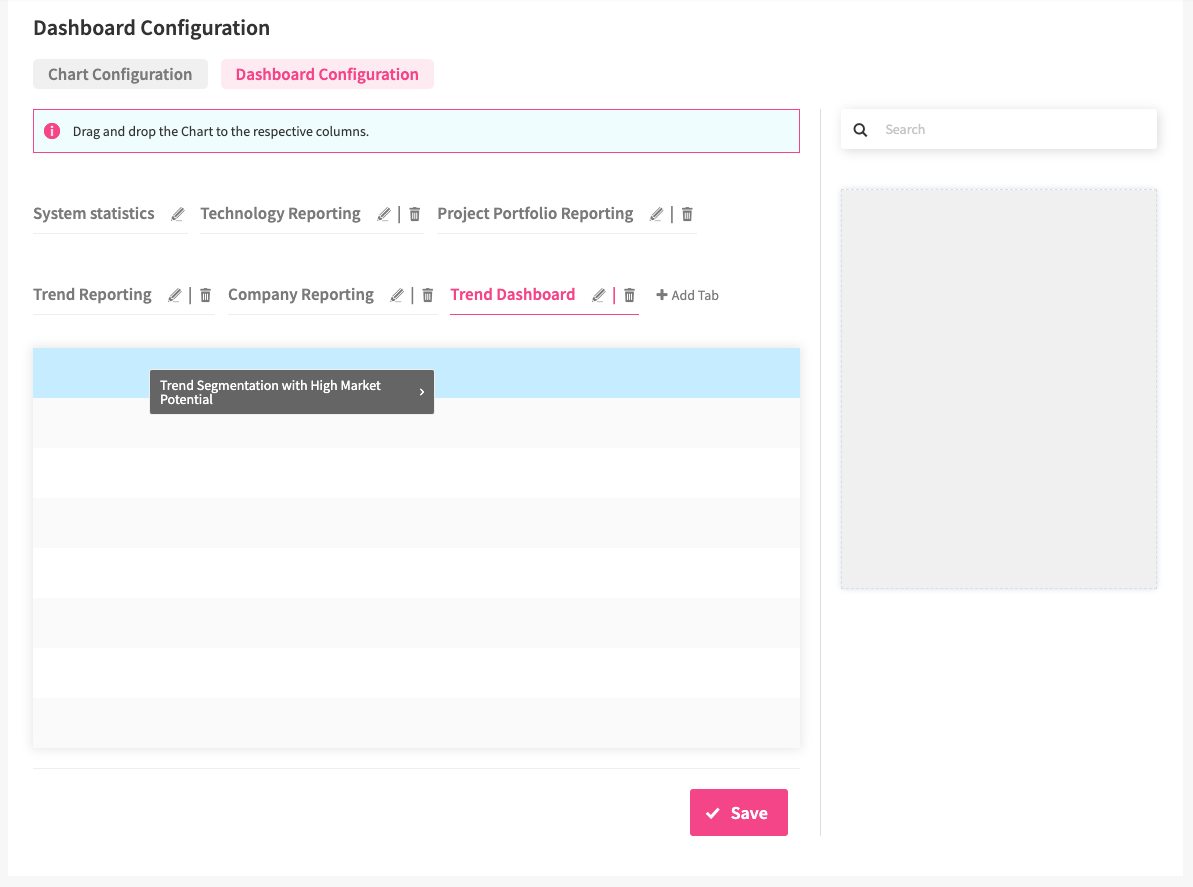1193x887 pixels.
Task: Edit the Trend Dashboard tab name
Action: point(599,295)
